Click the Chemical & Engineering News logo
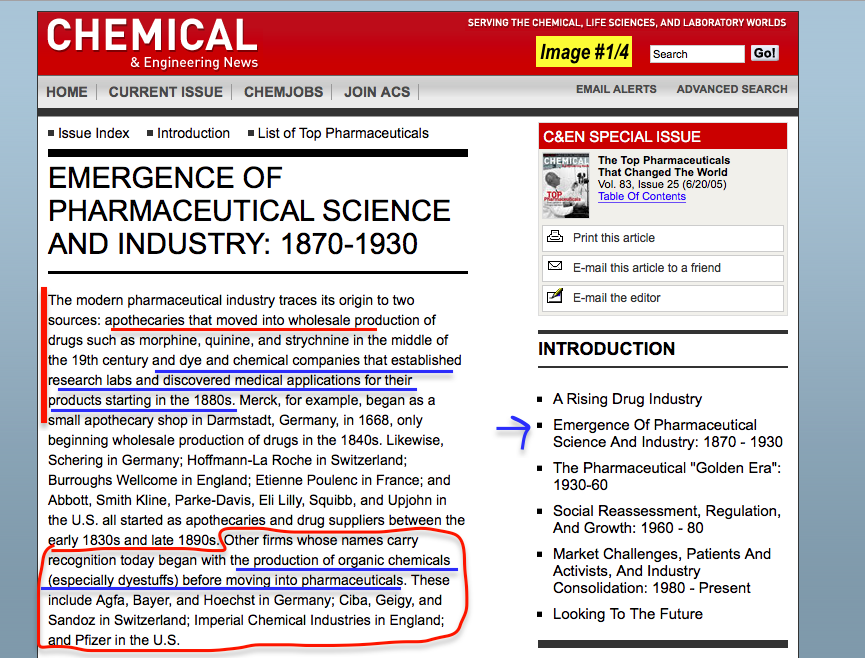This screenshot has height=658, width=865. pos(152,42)
